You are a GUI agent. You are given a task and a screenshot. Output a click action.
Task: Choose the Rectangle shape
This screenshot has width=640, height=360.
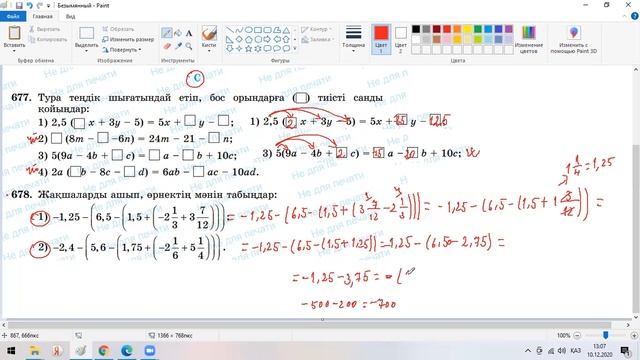258,30
